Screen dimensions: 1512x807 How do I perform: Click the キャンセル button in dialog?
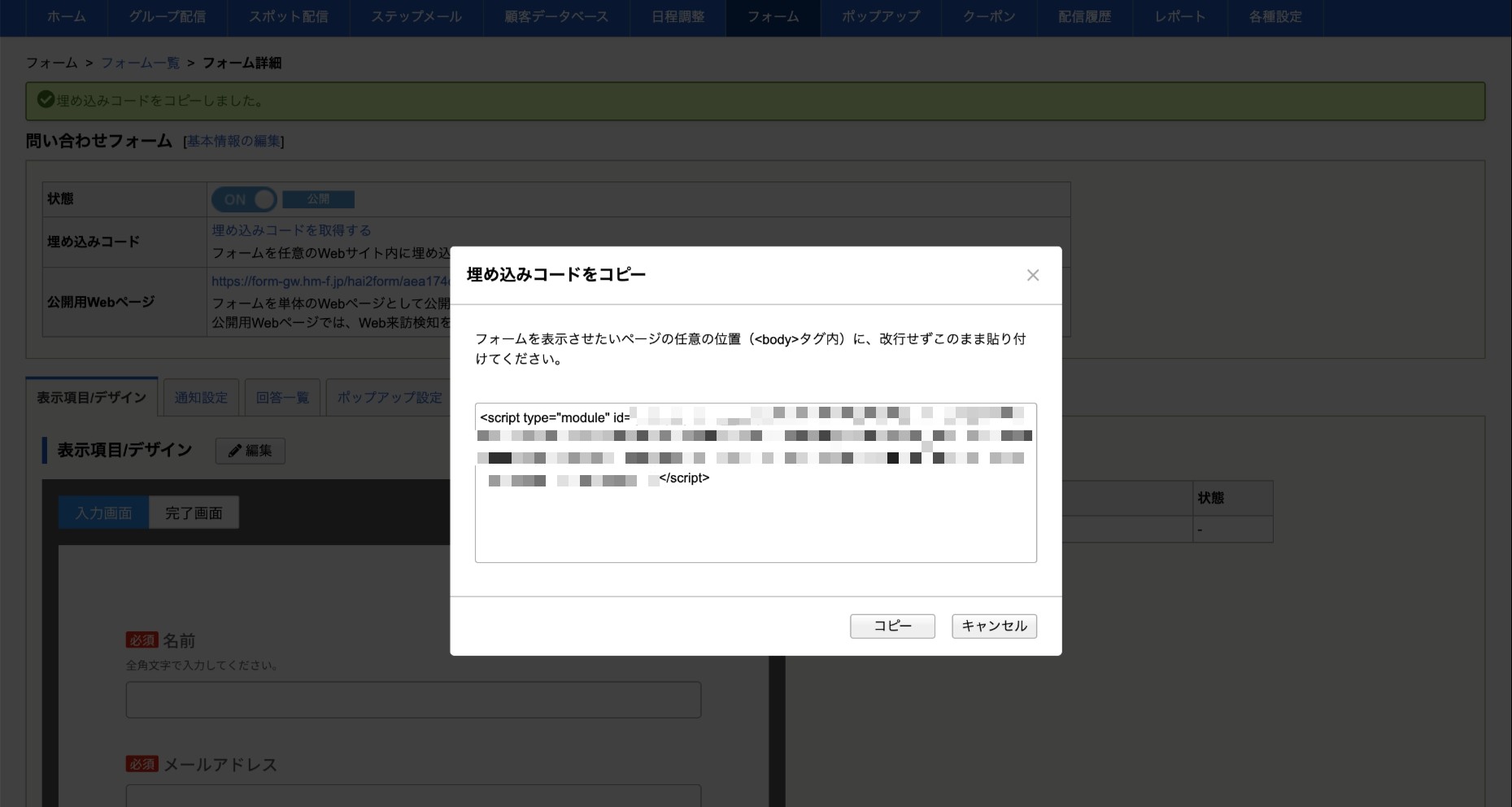(994, 626)
